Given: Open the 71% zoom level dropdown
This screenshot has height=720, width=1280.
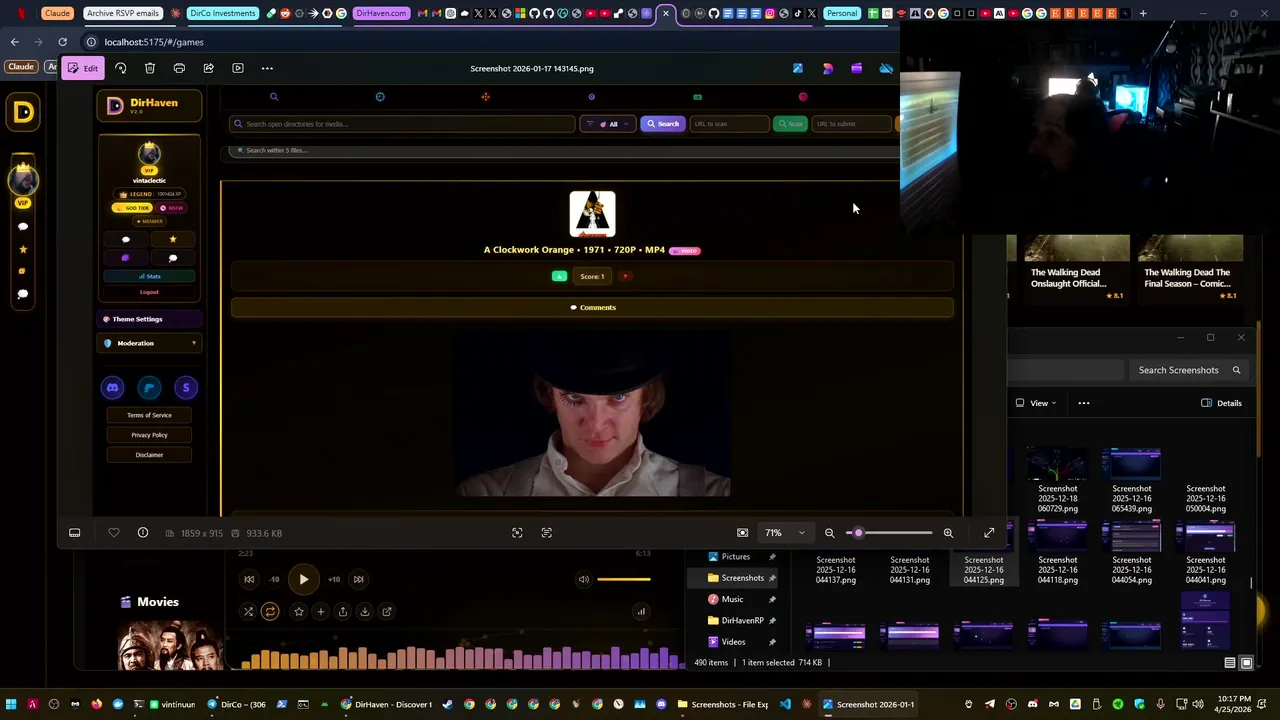Looking at the screenshot, I should click(785, 533).
